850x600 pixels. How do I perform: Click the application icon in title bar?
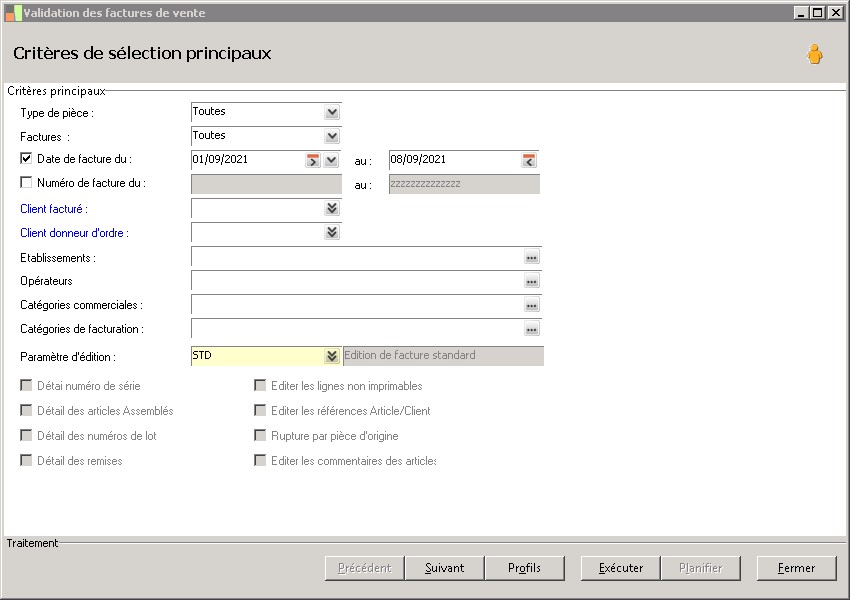pos(13,12)
